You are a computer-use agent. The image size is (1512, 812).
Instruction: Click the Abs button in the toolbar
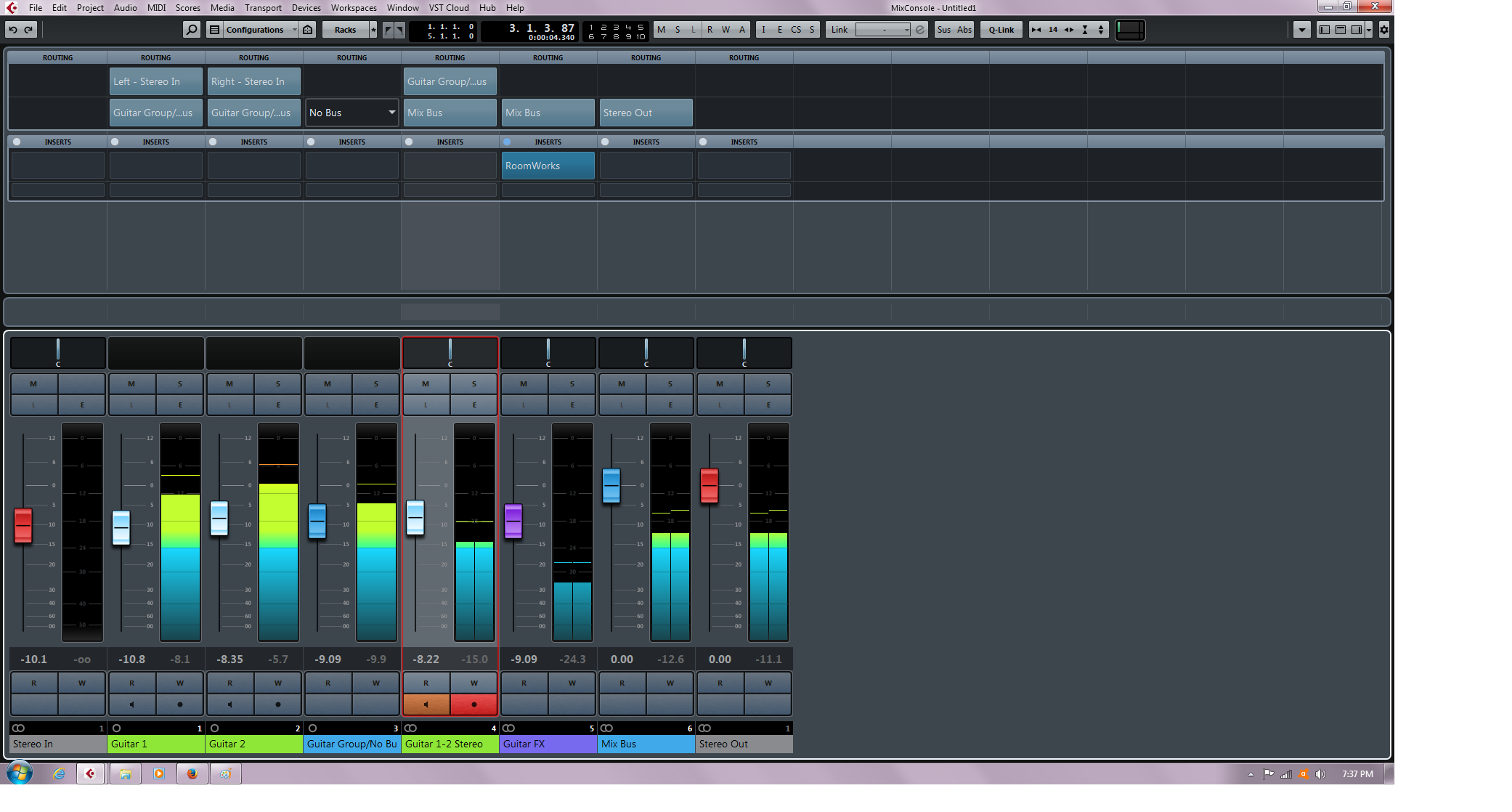point(964,30)
